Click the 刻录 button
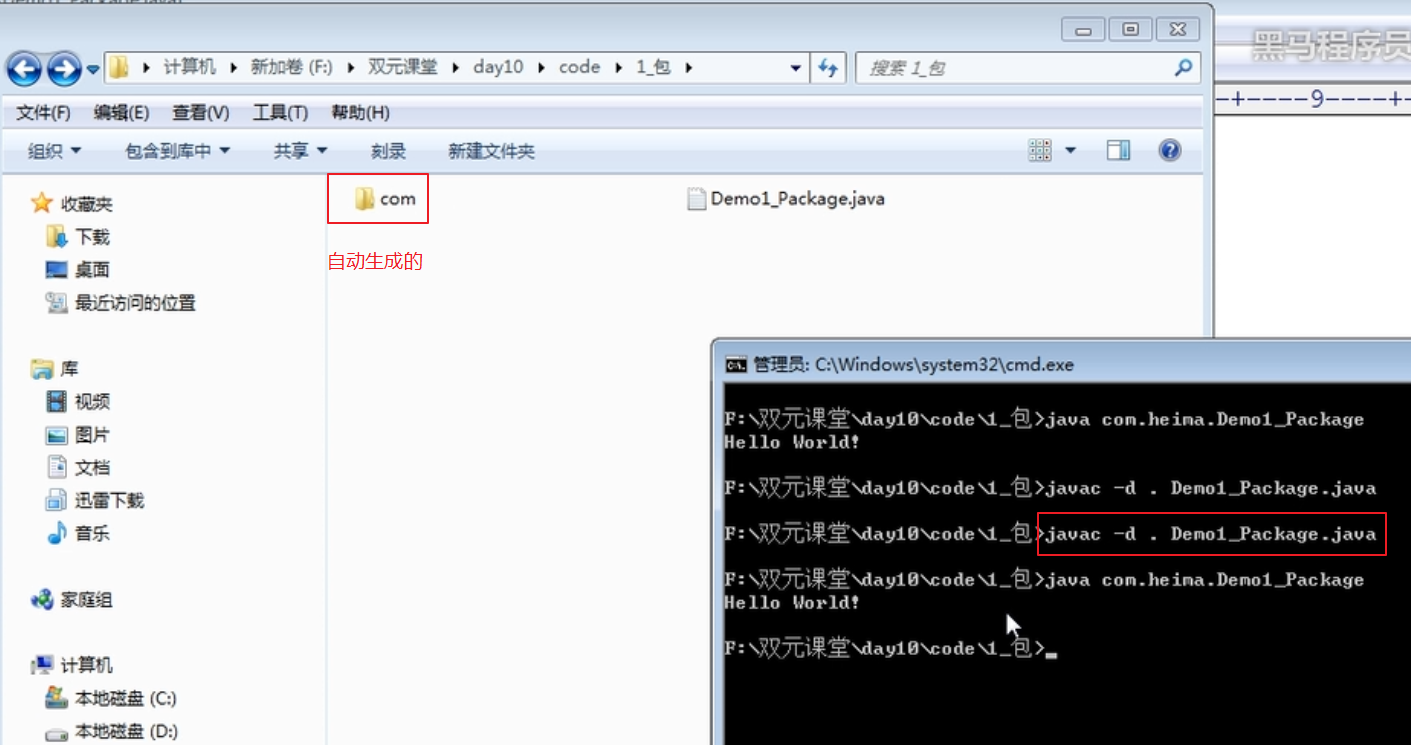 388,151
